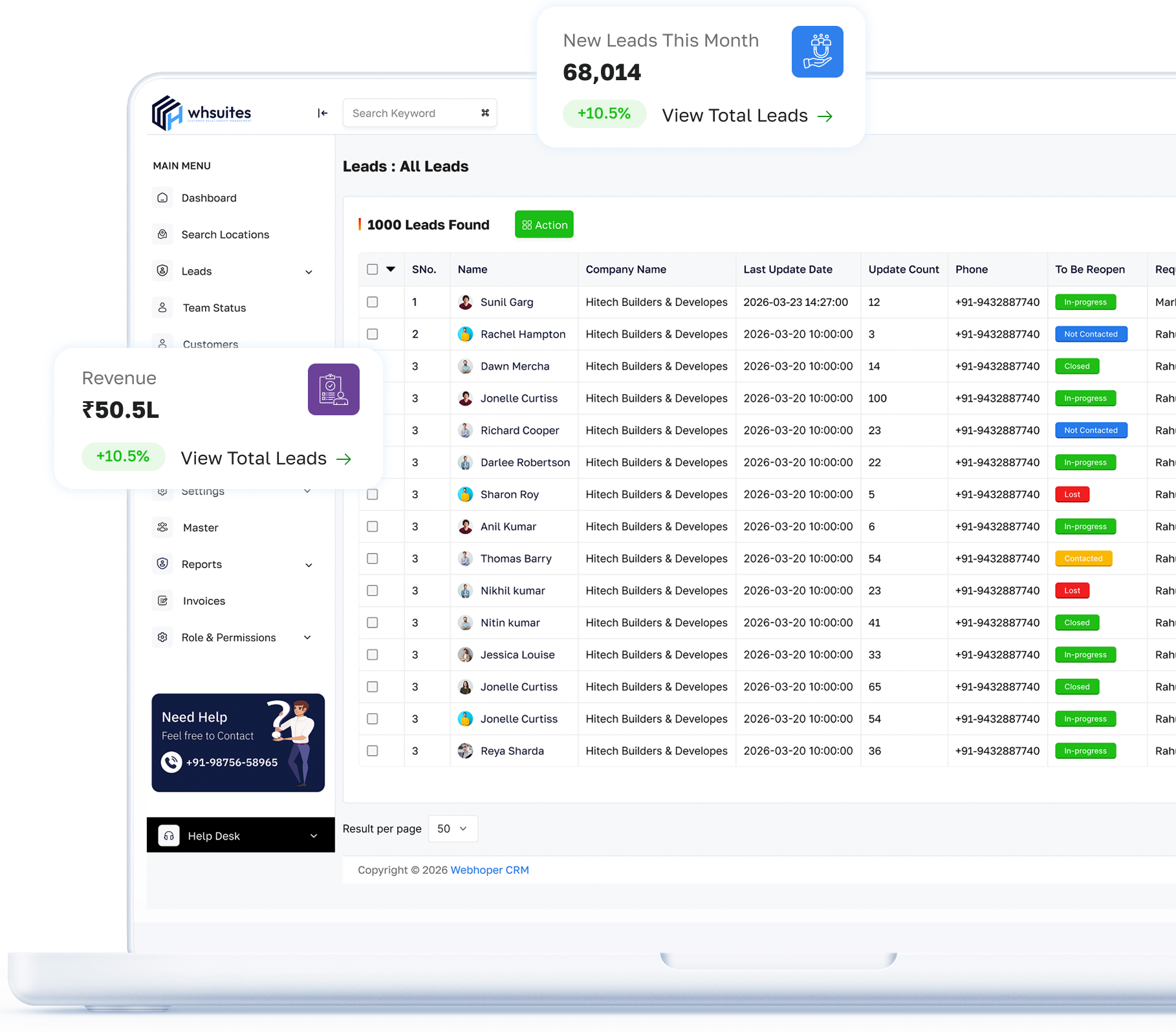Toggle the select-all checkbox in table header
Image resolution: width=1176 pixels, height=1033 pixels.
tap(373, 269)
